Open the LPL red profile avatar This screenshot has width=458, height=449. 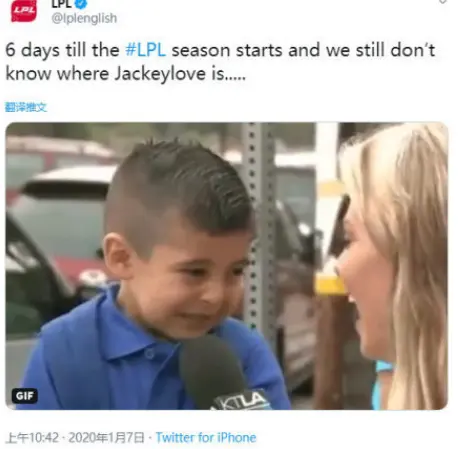point(23,11)
